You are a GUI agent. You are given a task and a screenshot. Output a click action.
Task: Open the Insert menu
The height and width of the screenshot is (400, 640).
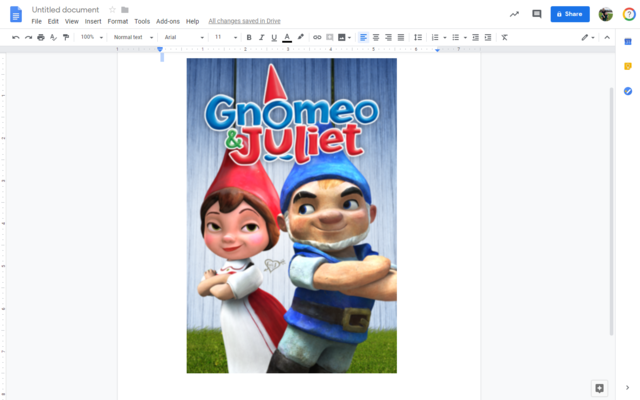pyautogui.click(x=93, y=21)
